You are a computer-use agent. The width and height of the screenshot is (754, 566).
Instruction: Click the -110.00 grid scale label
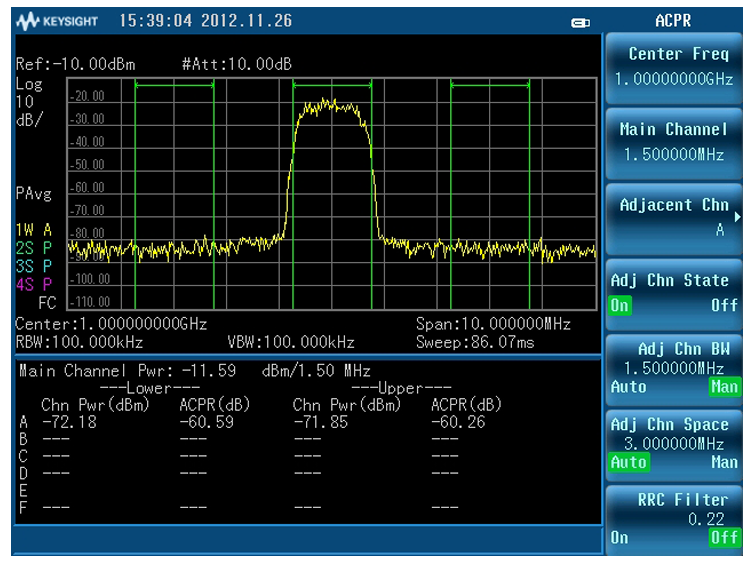point(90,302)
